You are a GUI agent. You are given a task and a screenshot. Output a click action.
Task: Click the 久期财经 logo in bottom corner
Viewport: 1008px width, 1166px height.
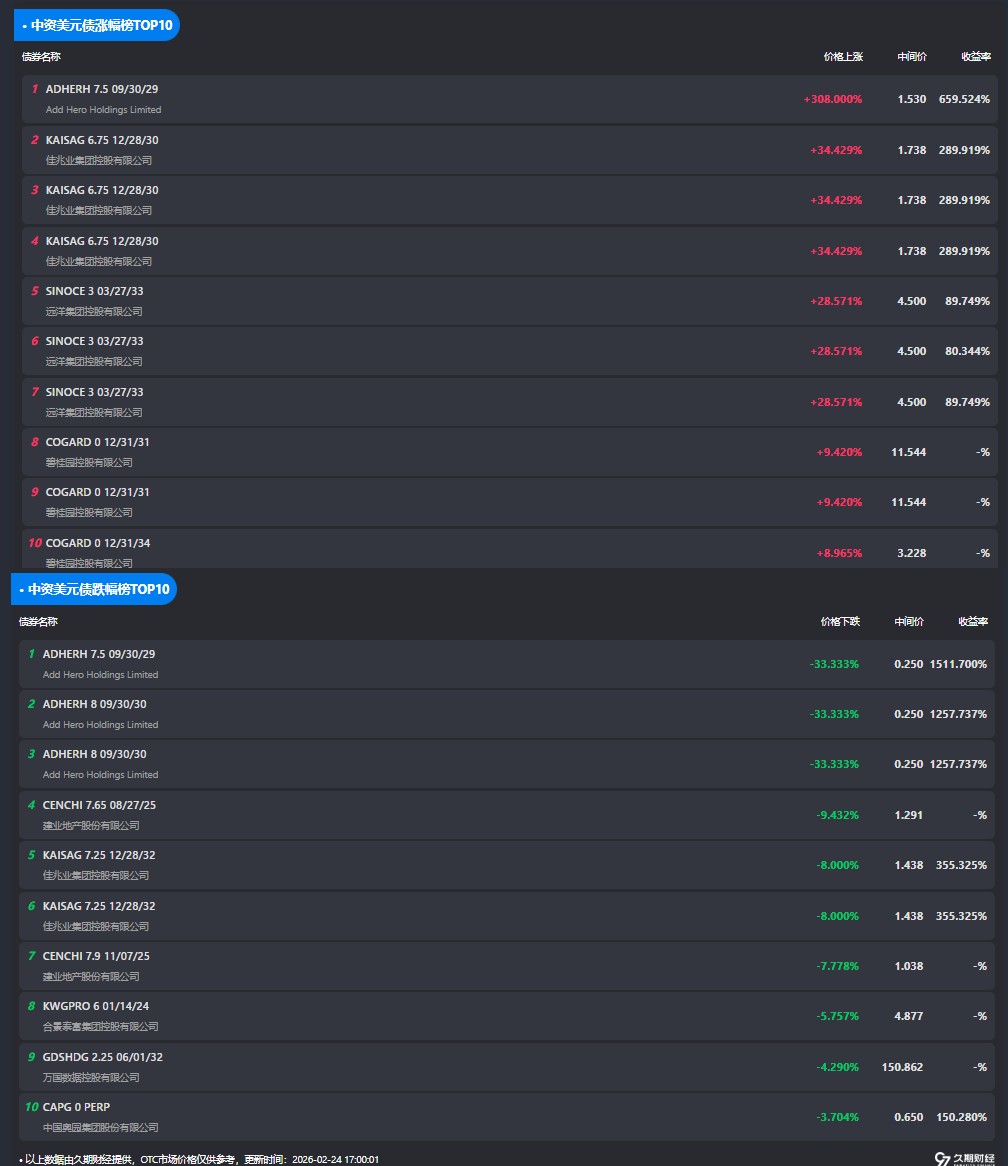964,1158
